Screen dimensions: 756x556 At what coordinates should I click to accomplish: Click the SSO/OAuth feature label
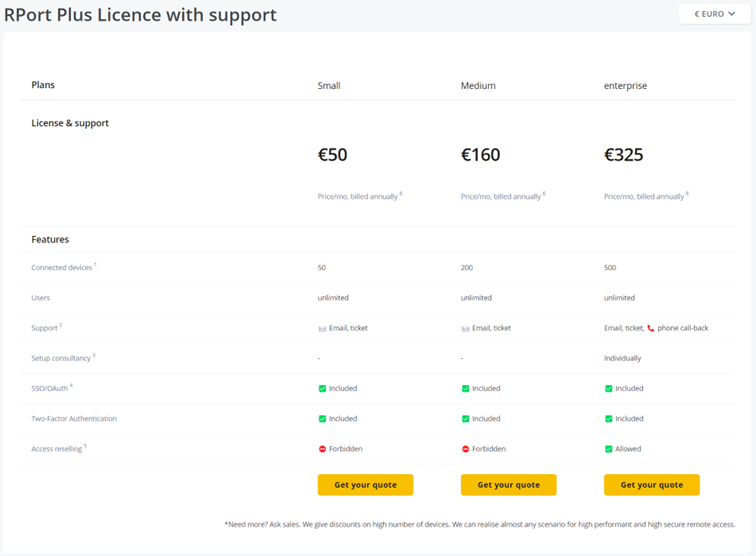tap(50, 388)
